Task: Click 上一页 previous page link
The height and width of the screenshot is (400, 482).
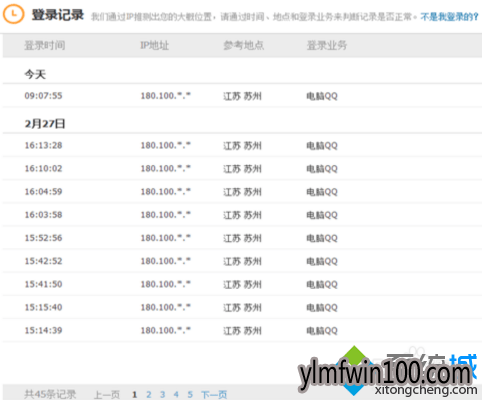Action: [107, 395]
